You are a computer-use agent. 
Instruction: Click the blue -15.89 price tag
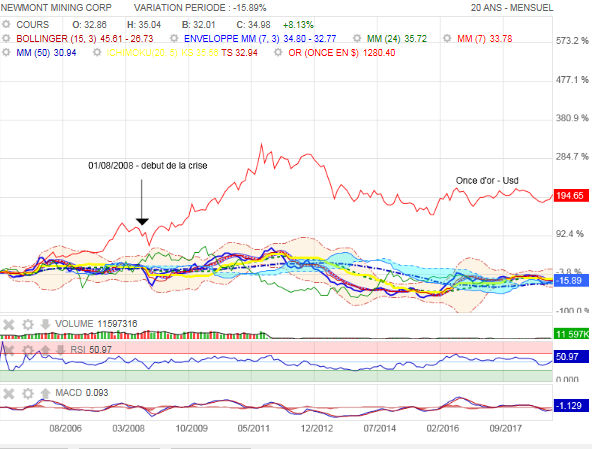coord(571,281)
